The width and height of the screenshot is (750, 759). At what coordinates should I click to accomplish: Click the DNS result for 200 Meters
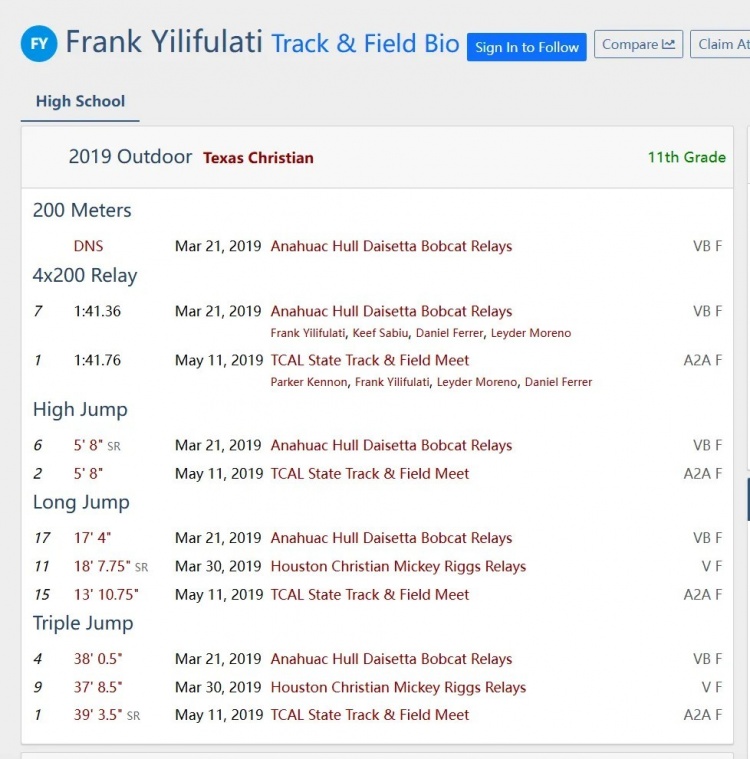88,246
